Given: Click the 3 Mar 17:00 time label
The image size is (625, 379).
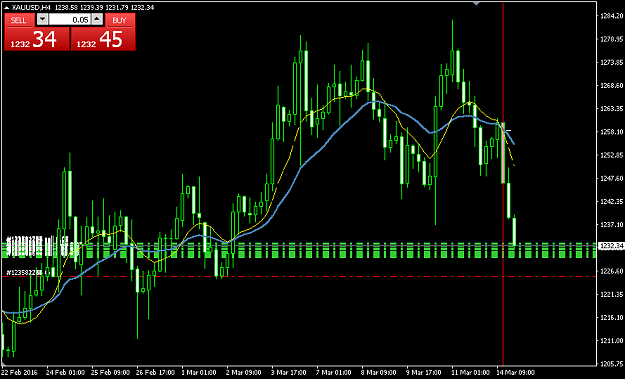Looking at the screenshot, I should [x=289, y=373].
